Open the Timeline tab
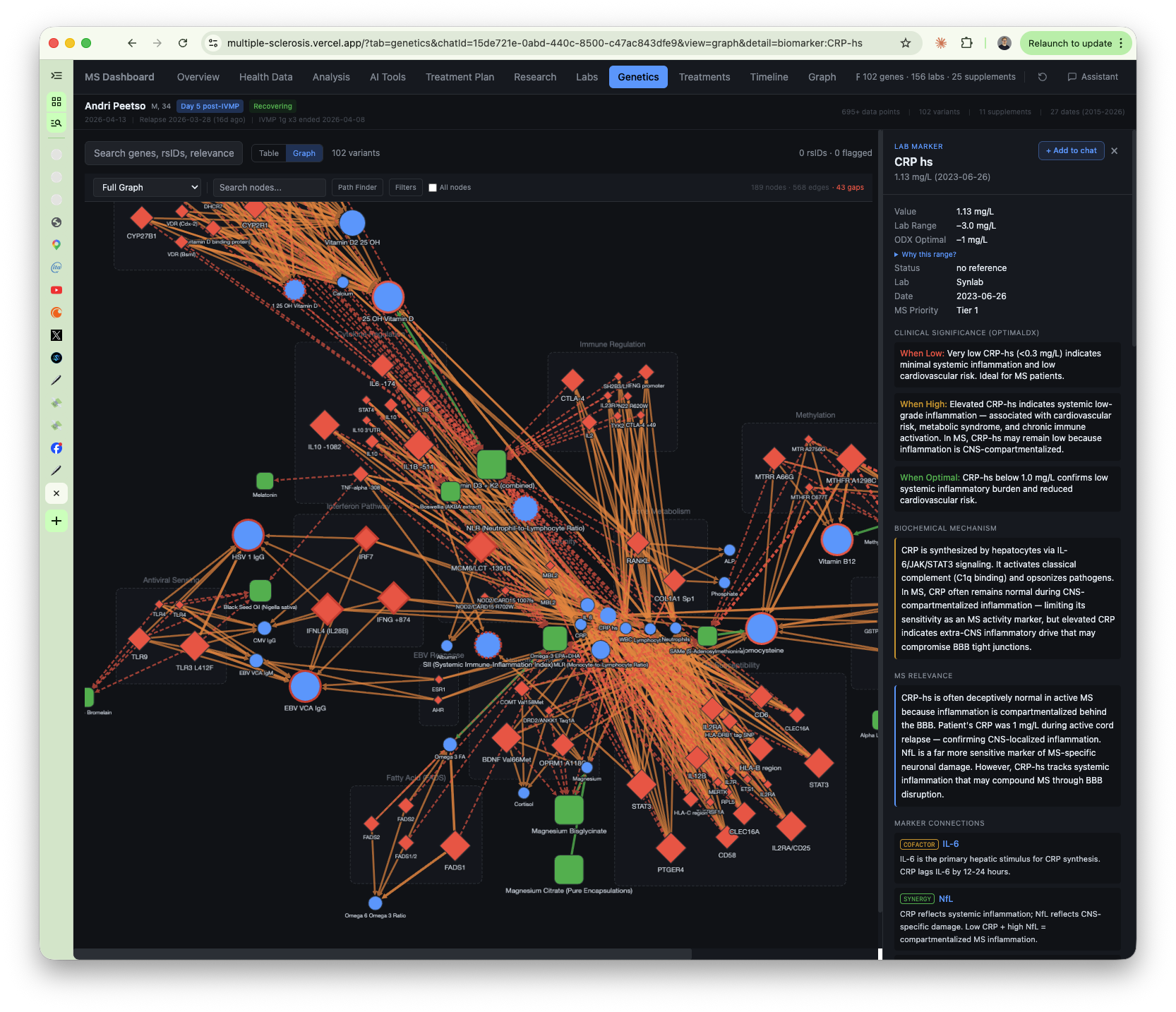The width and height of the screenshot is (1176, 1012). (x=769, y=77)
